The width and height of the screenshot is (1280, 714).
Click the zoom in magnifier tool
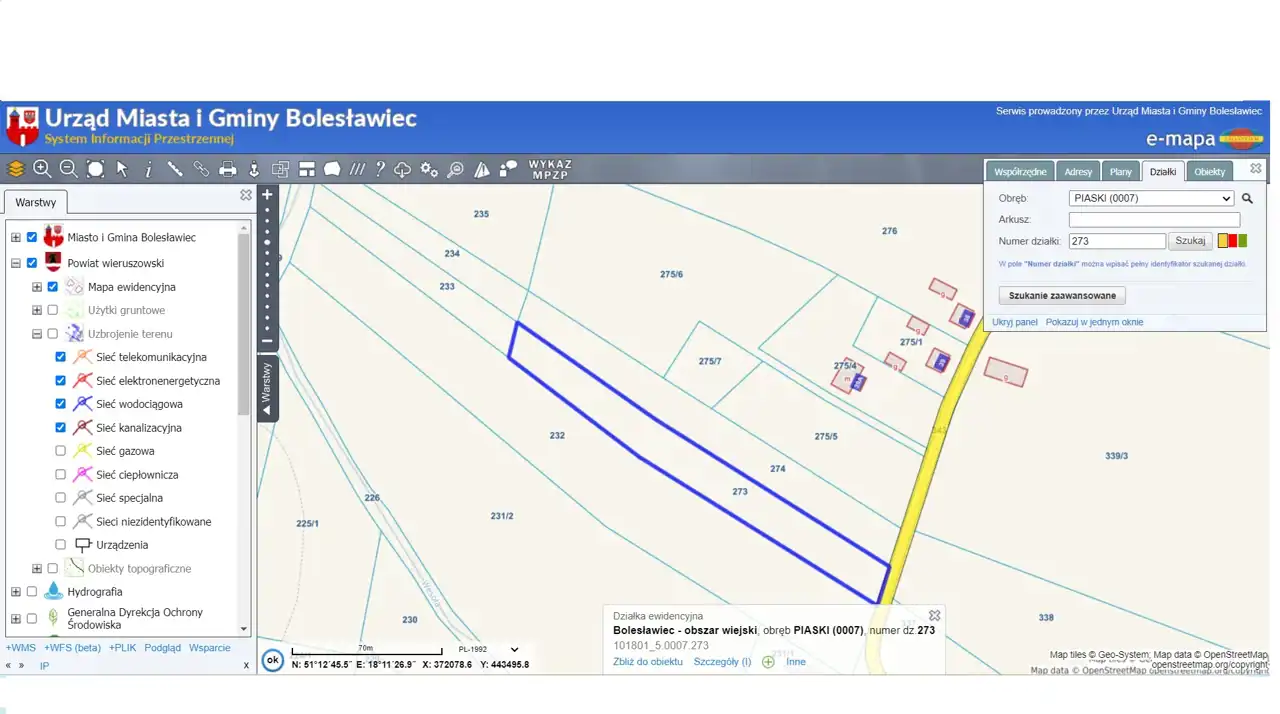pyautogui.click(x=42, y=169)
